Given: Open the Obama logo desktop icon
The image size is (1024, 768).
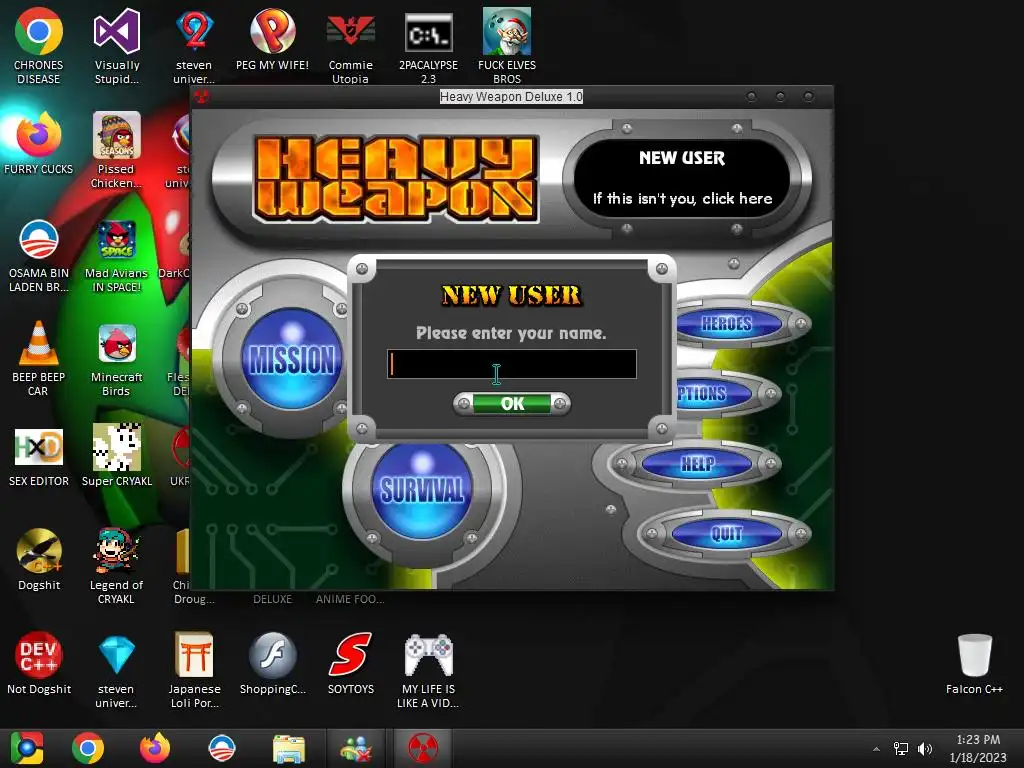Looking at the screenshot, I should [x=39, y=255].
